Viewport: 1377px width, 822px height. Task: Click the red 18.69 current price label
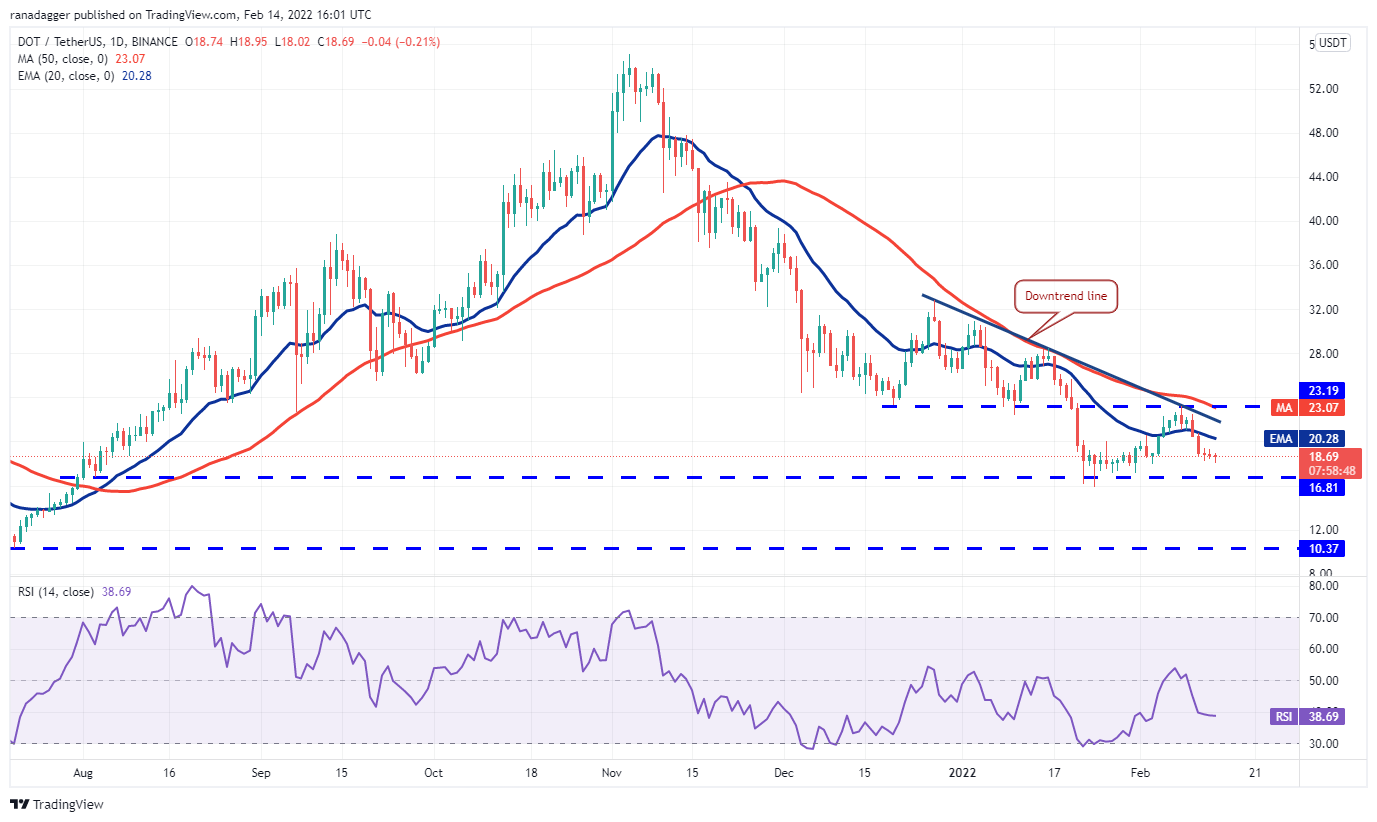click(x=1320, y=456)
